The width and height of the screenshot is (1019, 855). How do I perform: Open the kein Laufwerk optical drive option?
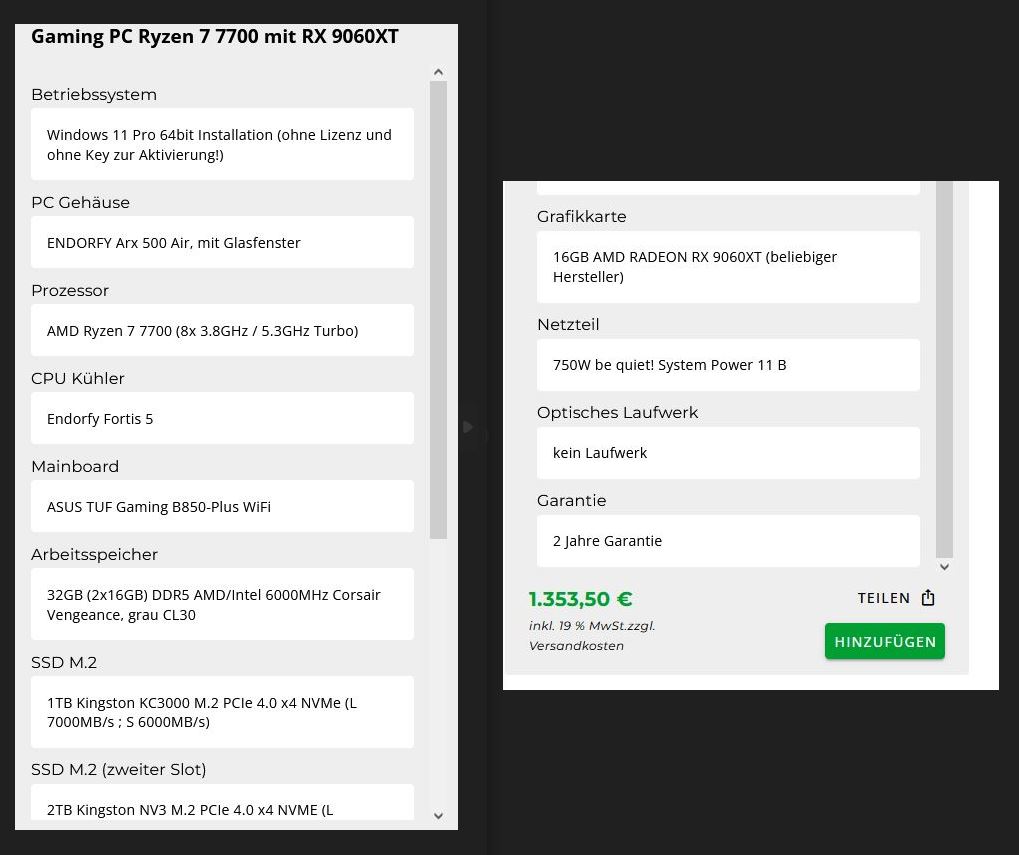pos(729,453)
